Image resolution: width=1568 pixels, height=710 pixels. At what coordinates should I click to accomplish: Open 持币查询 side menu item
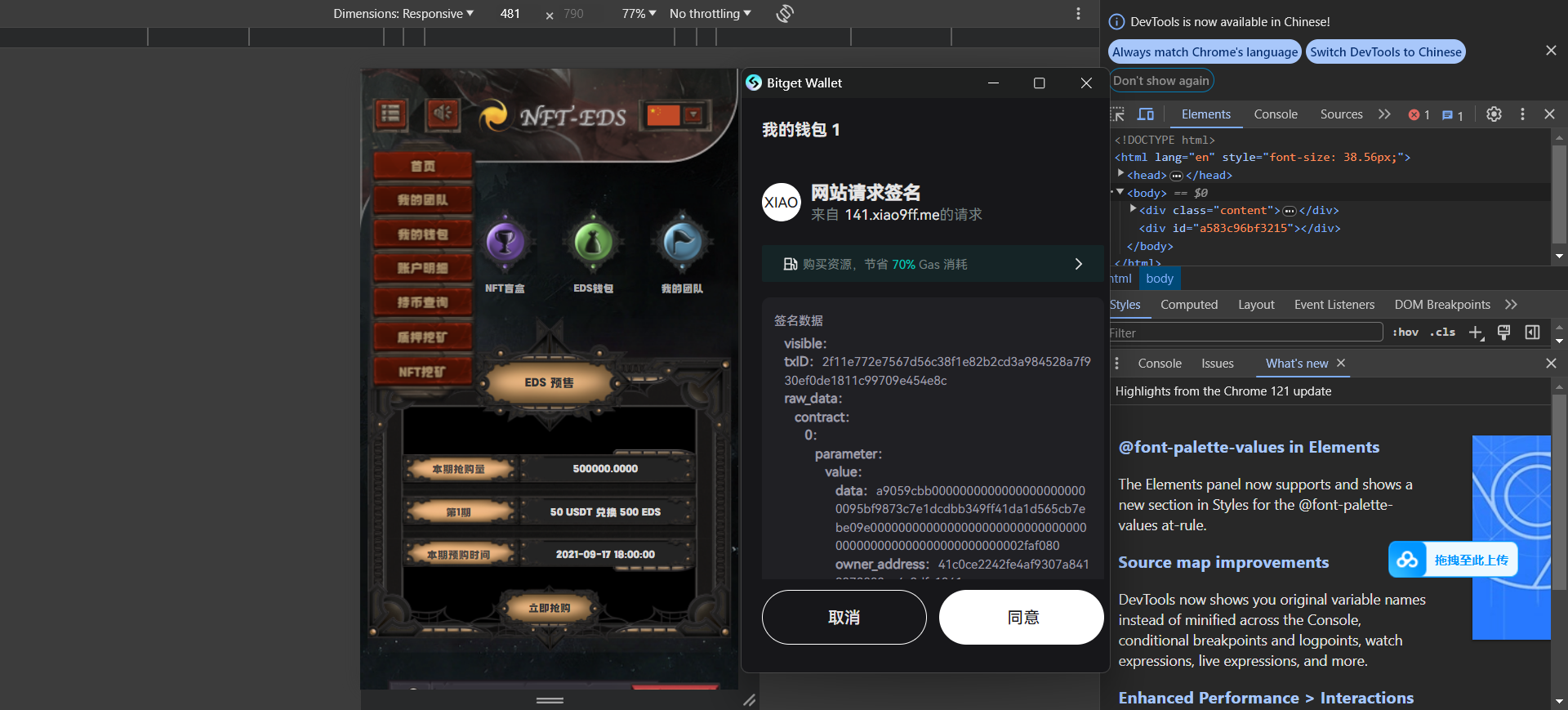pyautogui.click(x=423, y=302)
